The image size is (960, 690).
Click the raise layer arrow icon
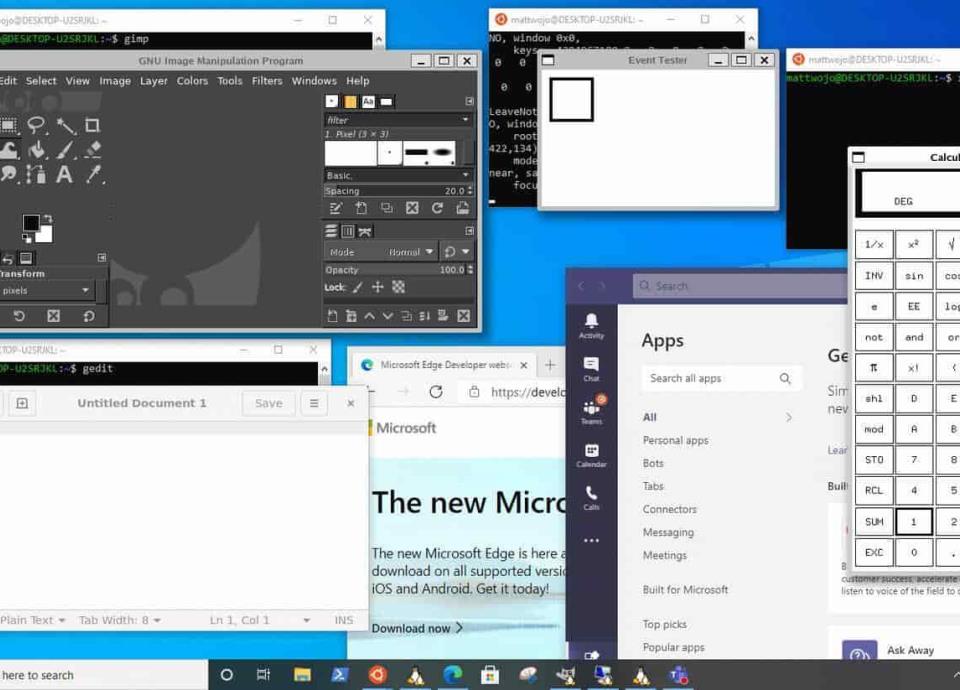point(369,316)
